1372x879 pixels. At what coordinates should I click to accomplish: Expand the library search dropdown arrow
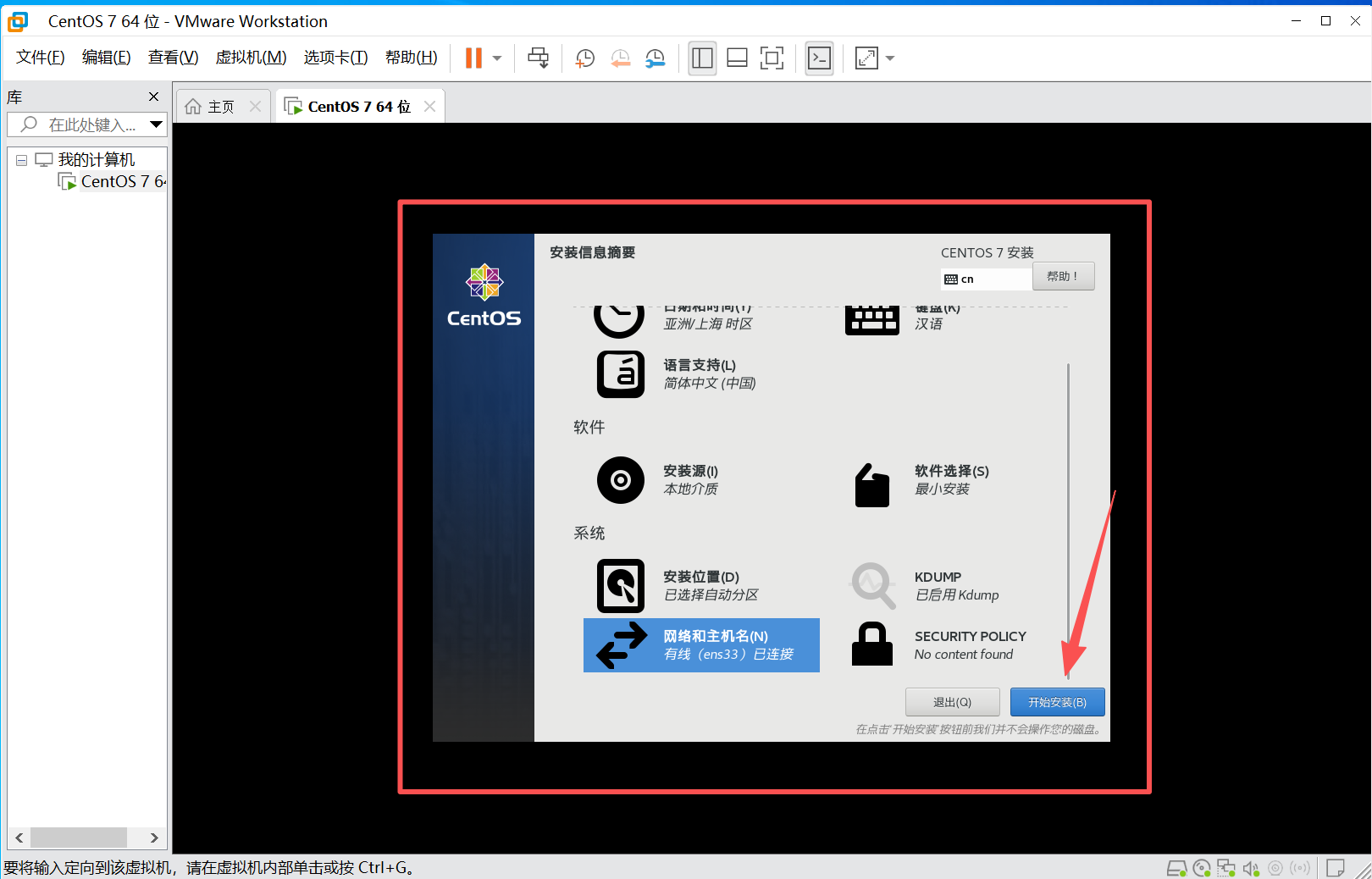point(156,124)
